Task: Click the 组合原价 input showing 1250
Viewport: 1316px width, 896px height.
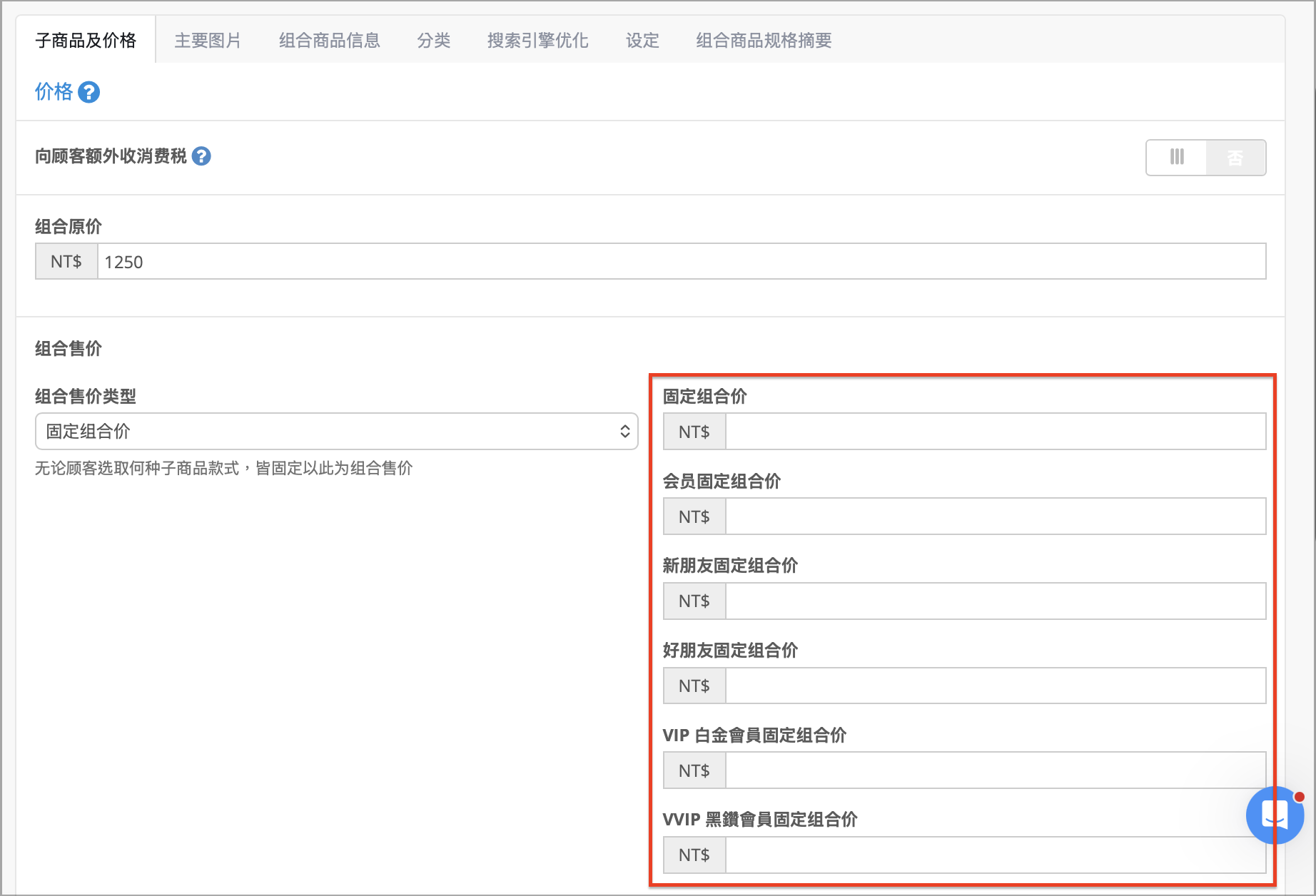Action: [682, 261]
